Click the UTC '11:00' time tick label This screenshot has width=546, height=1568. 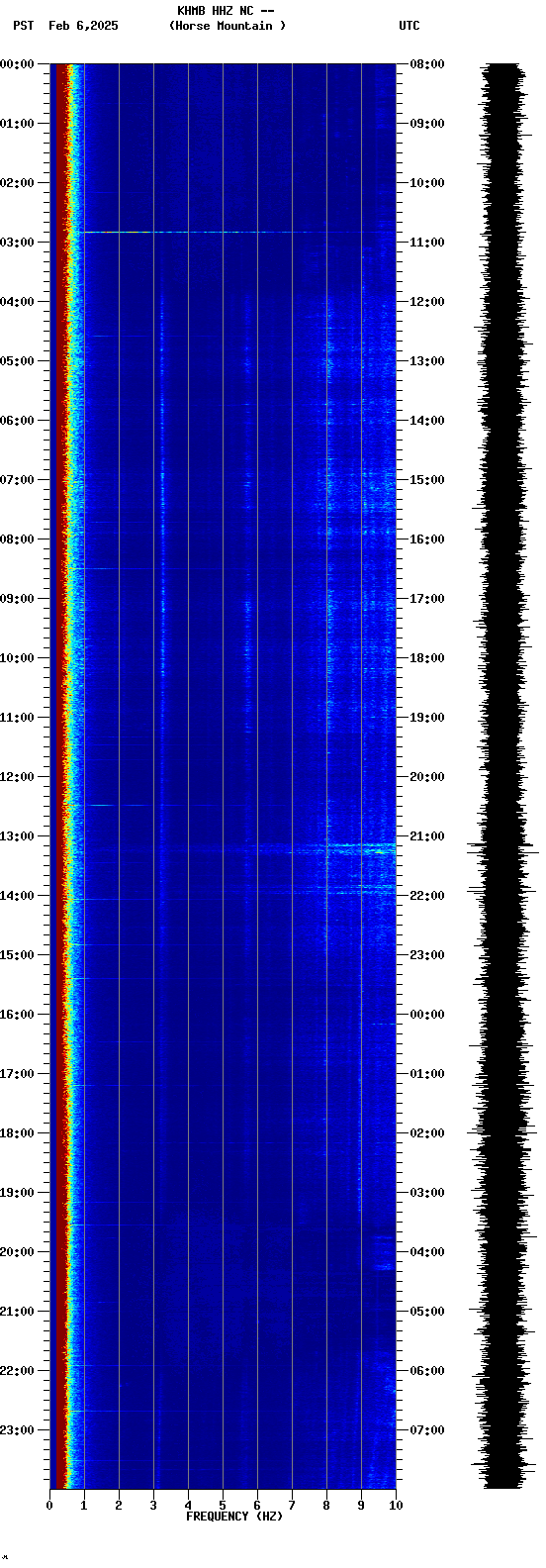pos(427,243)
